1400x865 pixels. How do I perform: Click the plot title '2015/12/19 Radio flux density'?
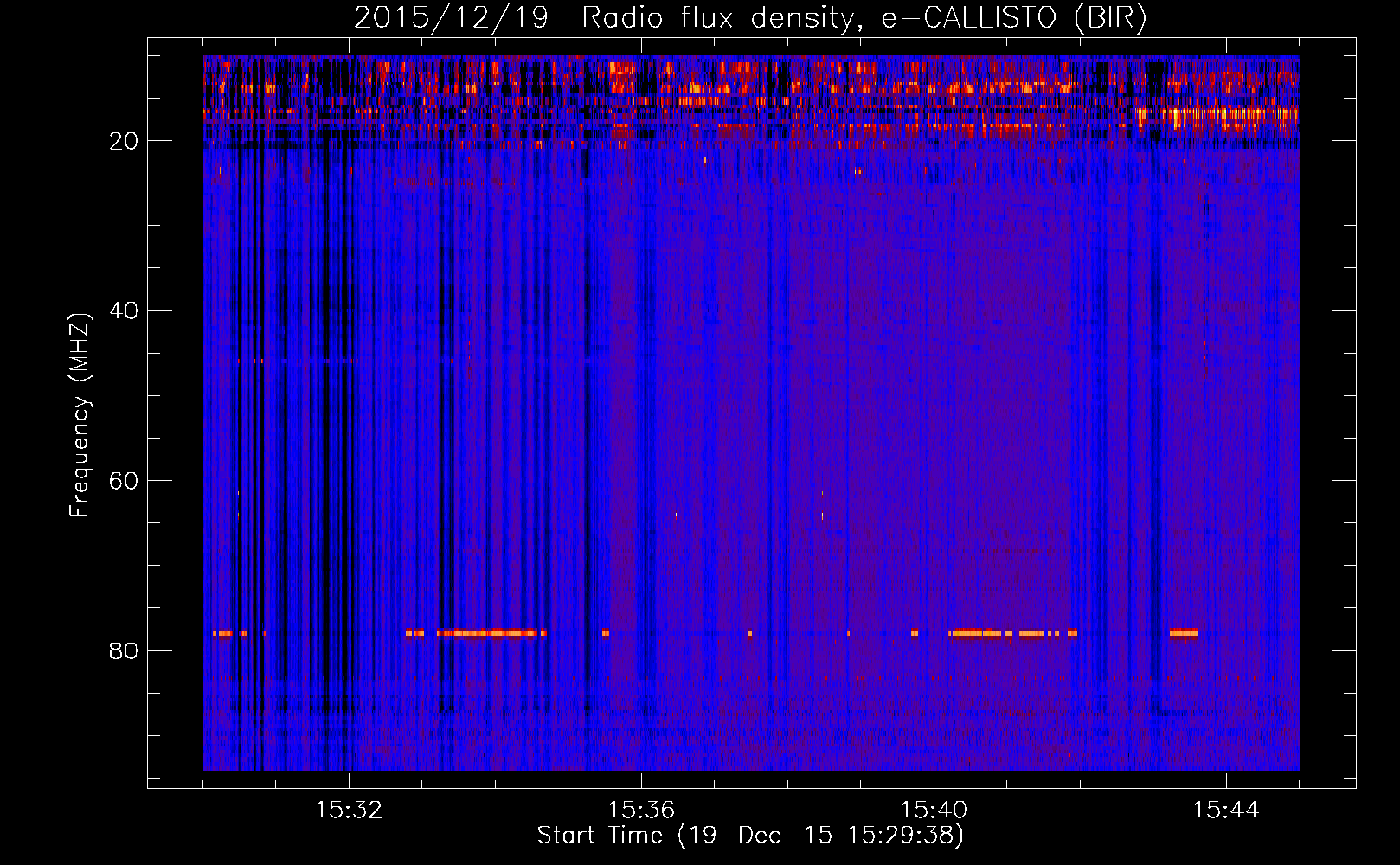point(751,17)
